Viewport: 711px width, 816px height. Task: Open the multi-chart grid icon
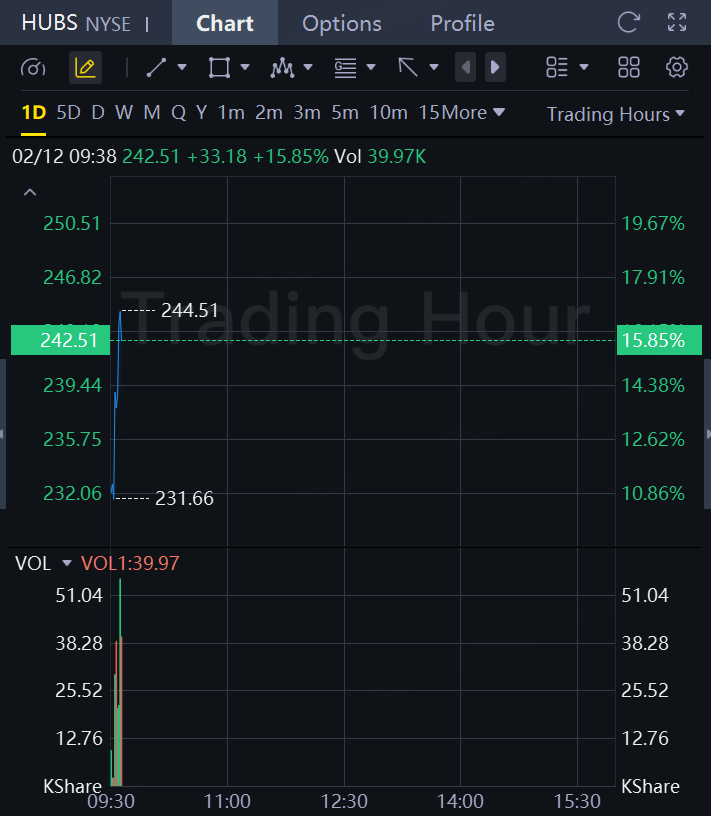tap(629, 67)
